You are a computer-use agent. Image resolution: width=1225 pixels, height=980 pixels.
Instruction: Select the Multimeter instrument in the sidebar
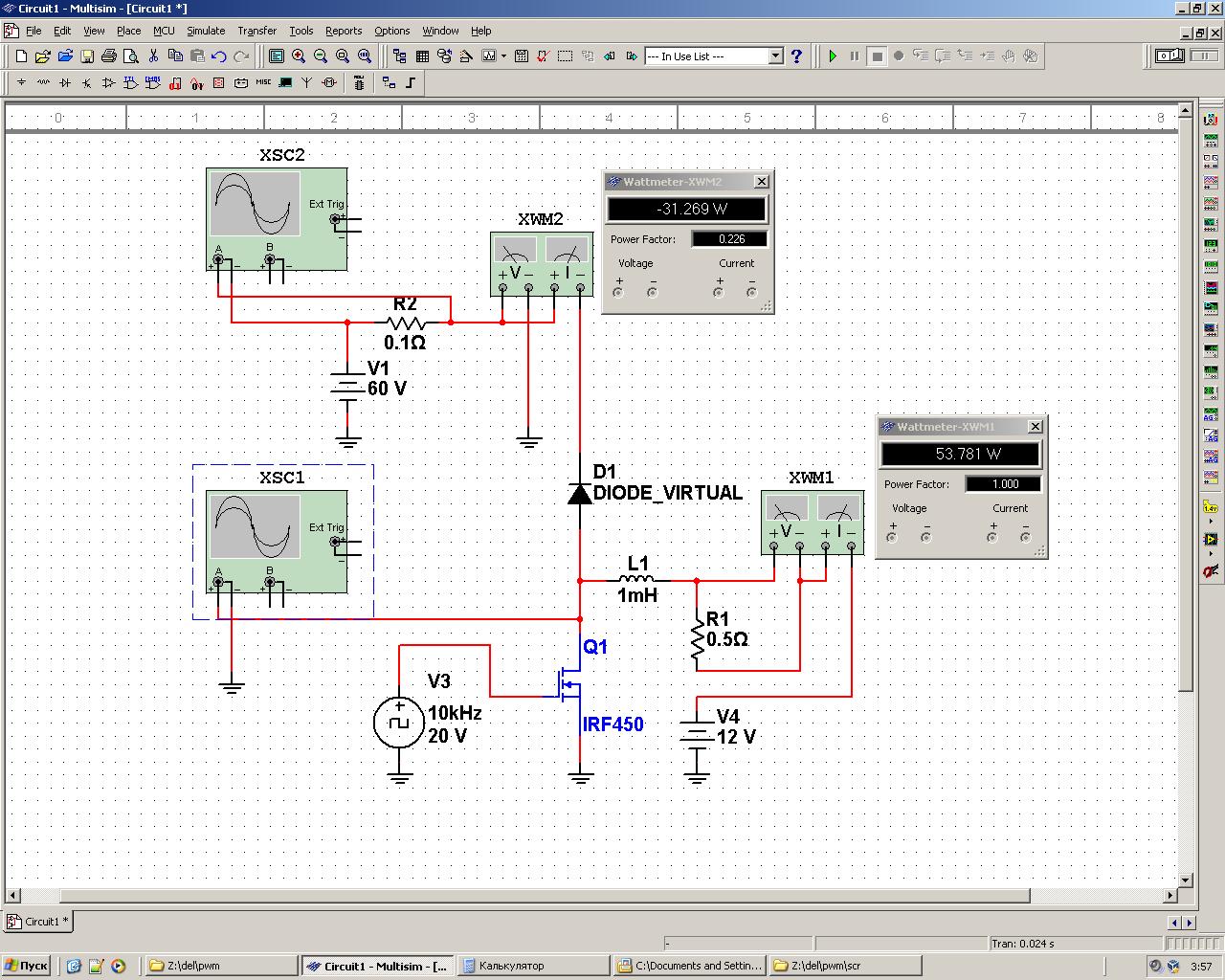(x=1211, y=119)
